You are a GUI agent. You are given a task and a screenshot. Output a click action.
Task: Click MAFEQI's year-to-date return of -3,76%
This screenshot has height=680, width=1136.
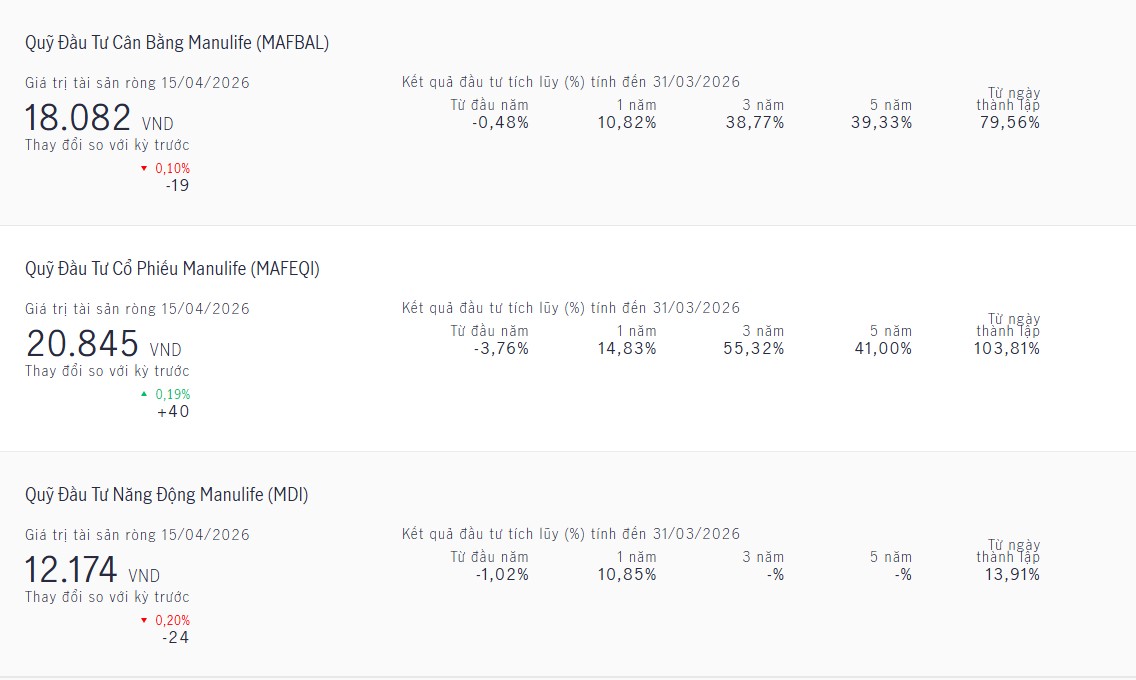click(x=500, y=349)
